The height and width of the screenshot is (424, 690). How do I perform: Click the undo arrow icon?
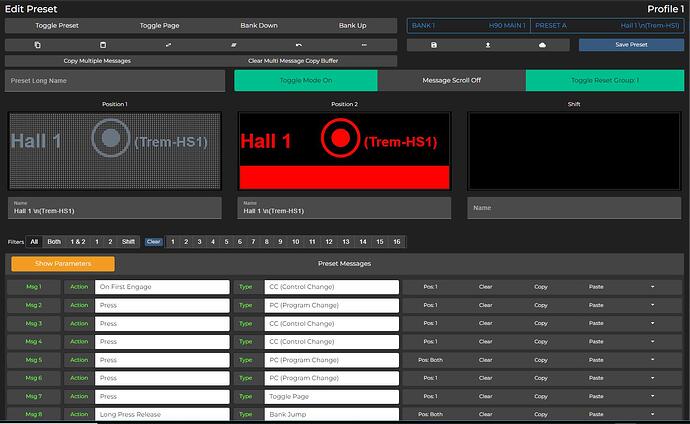click(x=299, y=45)
